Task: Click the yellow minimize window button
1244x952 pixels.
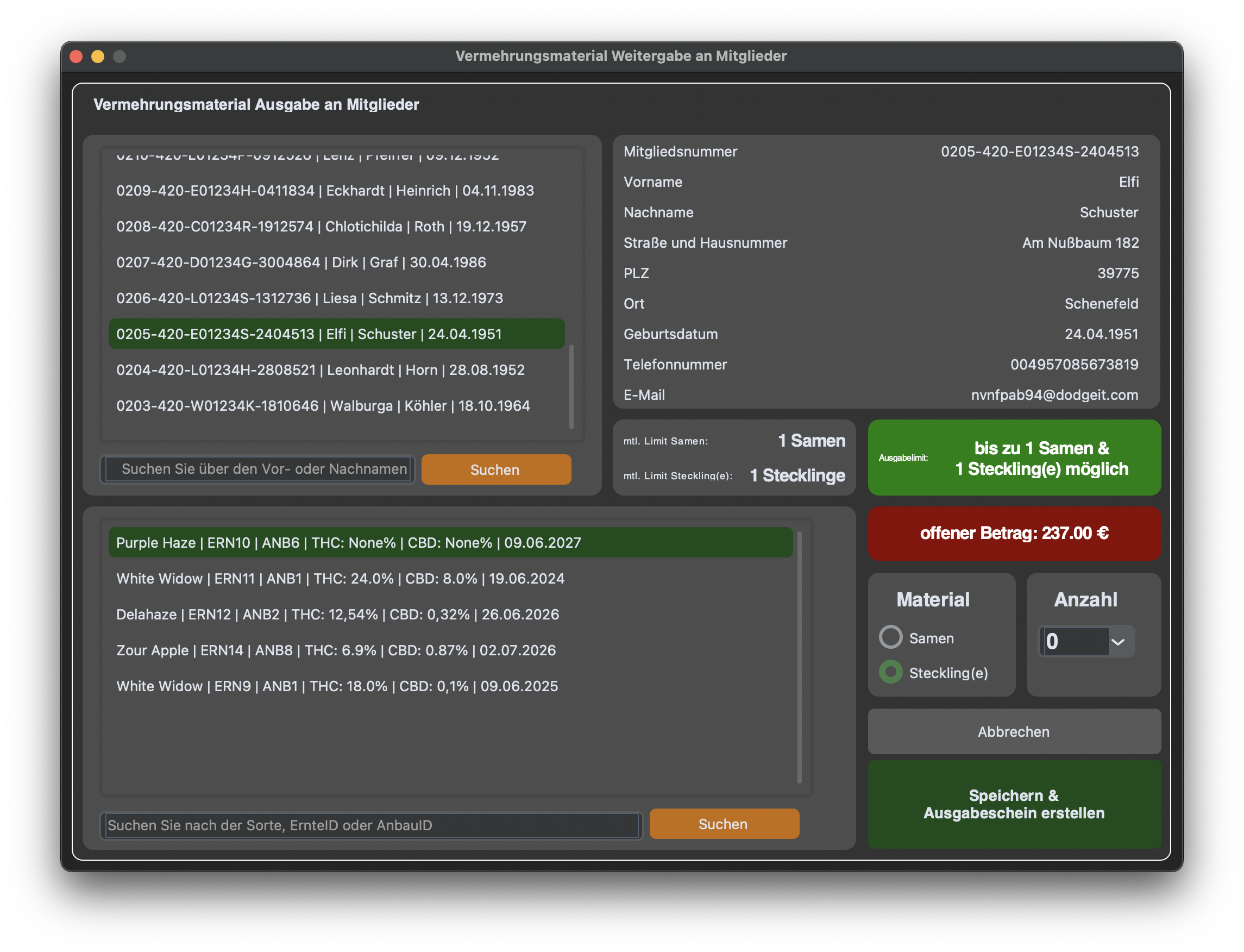Action: (97, 57)
